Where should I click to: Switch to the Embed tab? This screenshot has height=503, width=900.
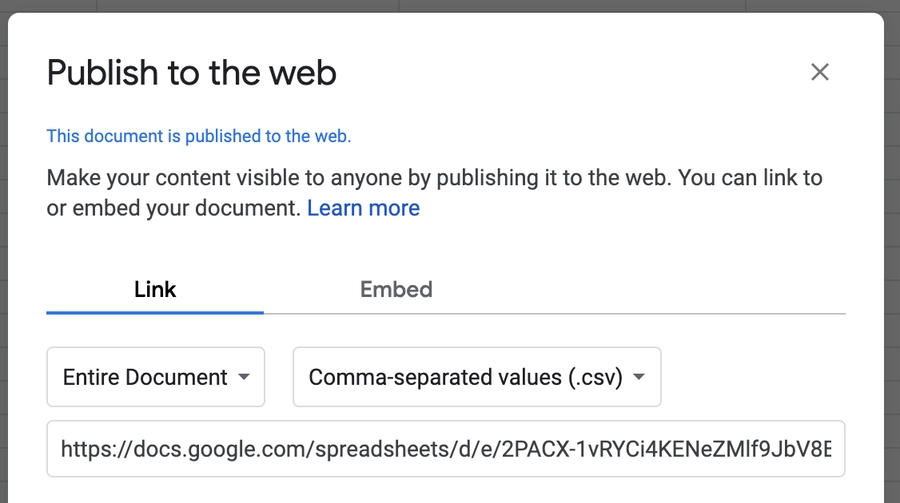click(396, 290)
